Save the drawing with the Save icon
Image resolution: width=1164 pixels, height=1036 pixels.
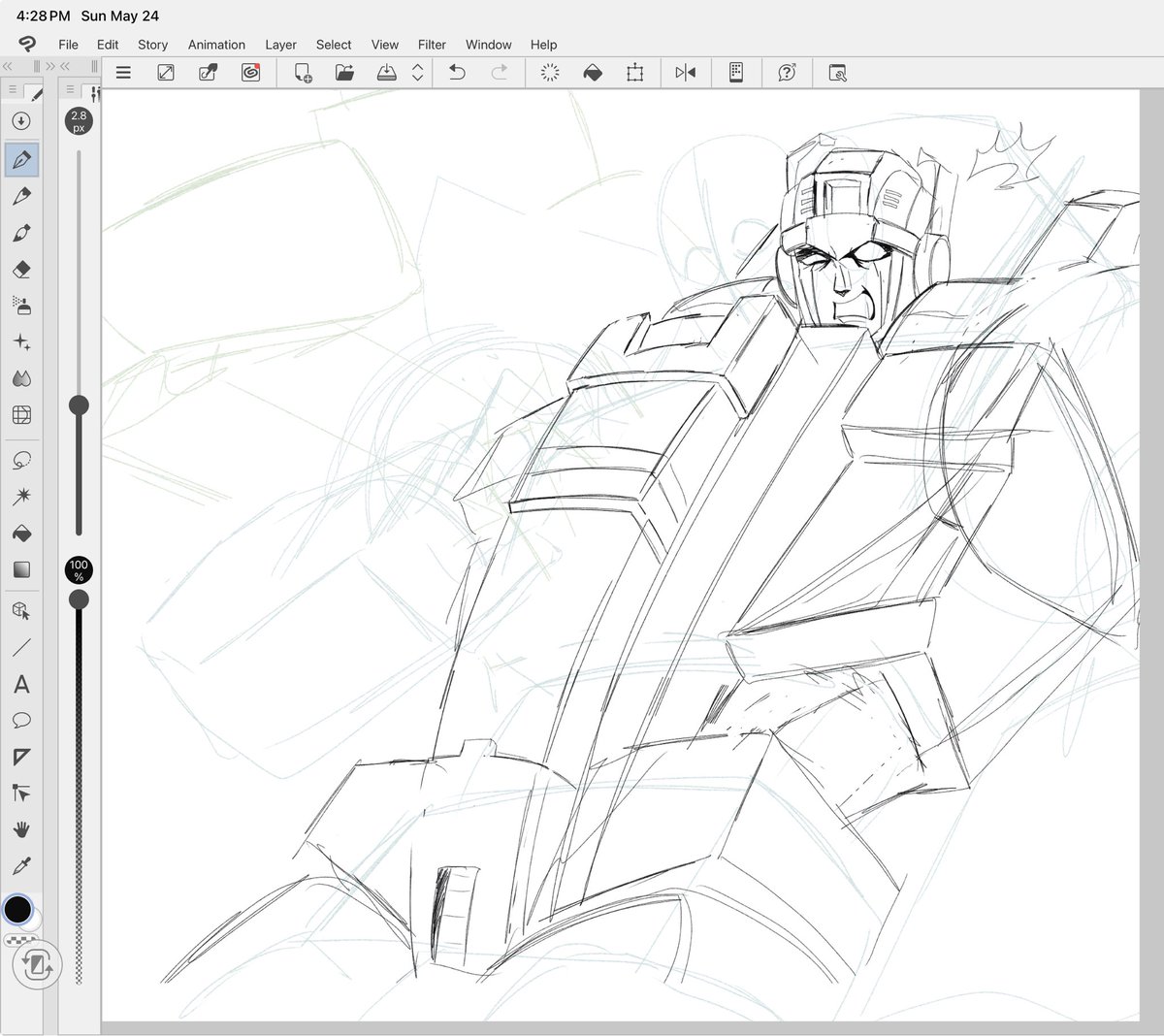tap(387, 73)
